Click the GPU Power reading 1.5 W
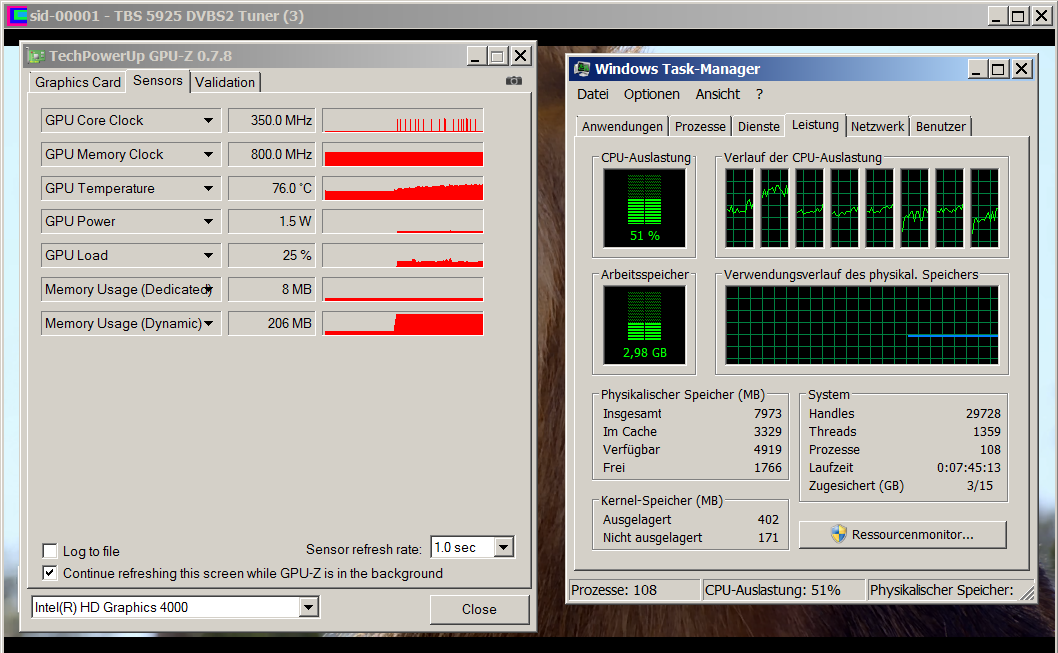 pos(272,221)
